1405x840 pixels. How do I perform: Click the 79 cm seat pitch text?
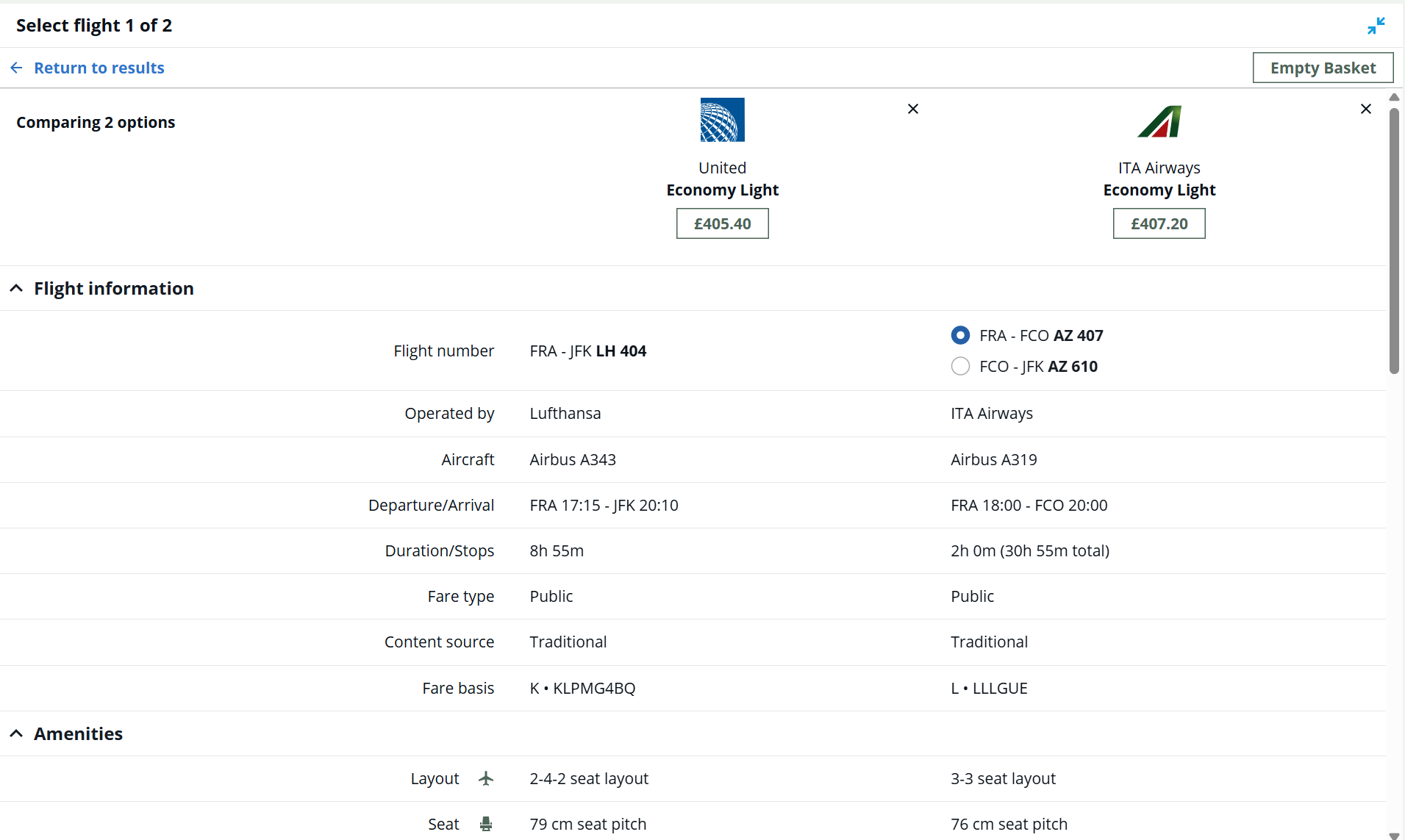pyautogui.click(x=587, y=824)
